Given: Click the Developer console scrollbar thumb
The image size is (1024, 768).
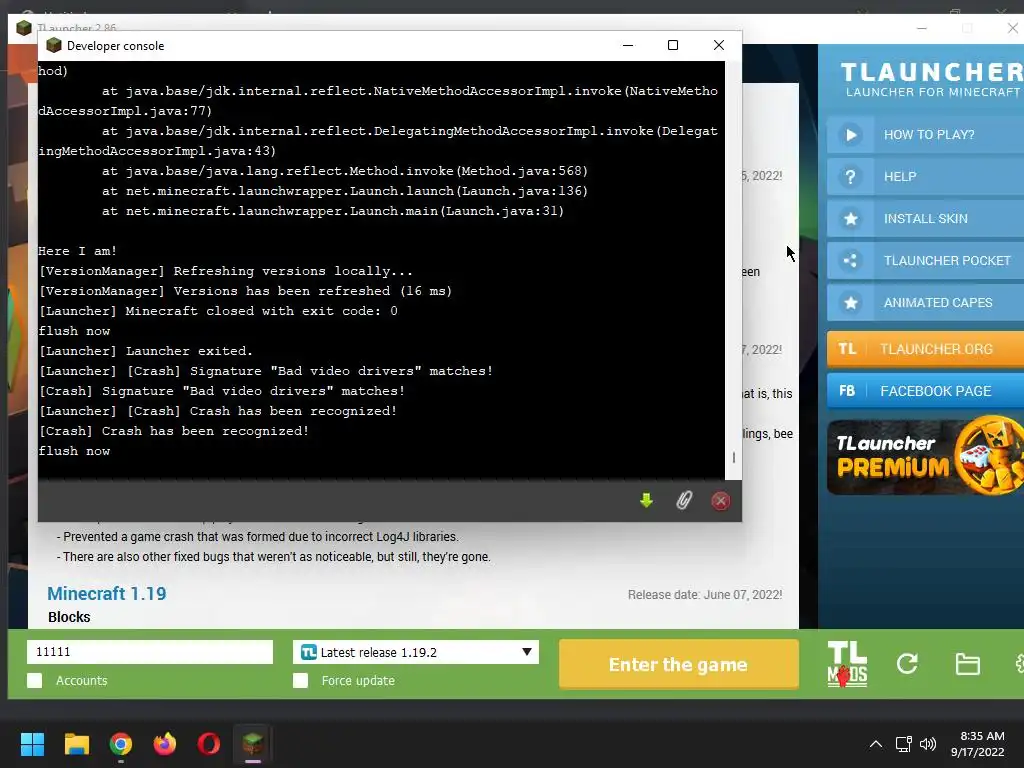Looking at the screenshot, I should (x=733, y=458).
